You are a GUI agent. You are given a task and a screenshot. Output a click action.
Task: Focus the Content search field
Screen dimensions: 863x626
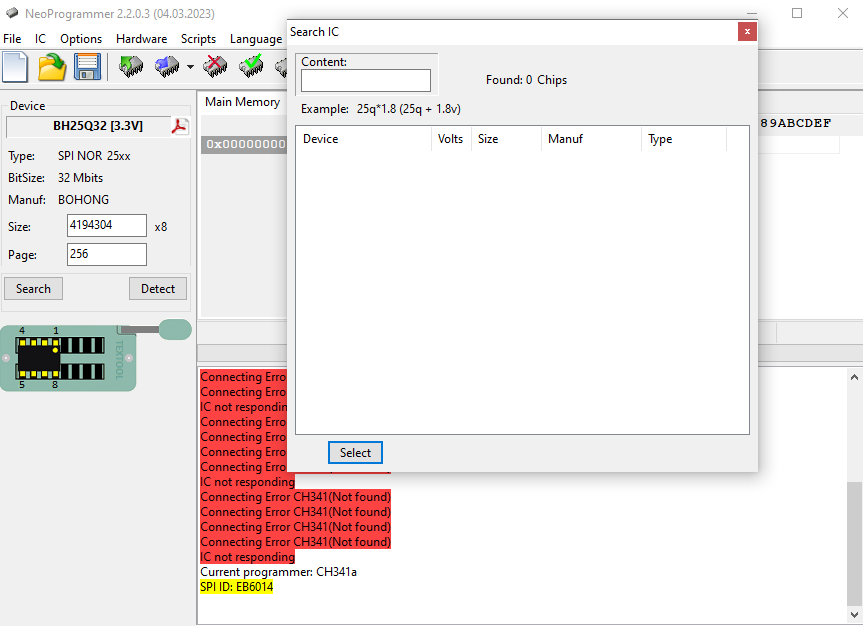click(x=365, y=80)
